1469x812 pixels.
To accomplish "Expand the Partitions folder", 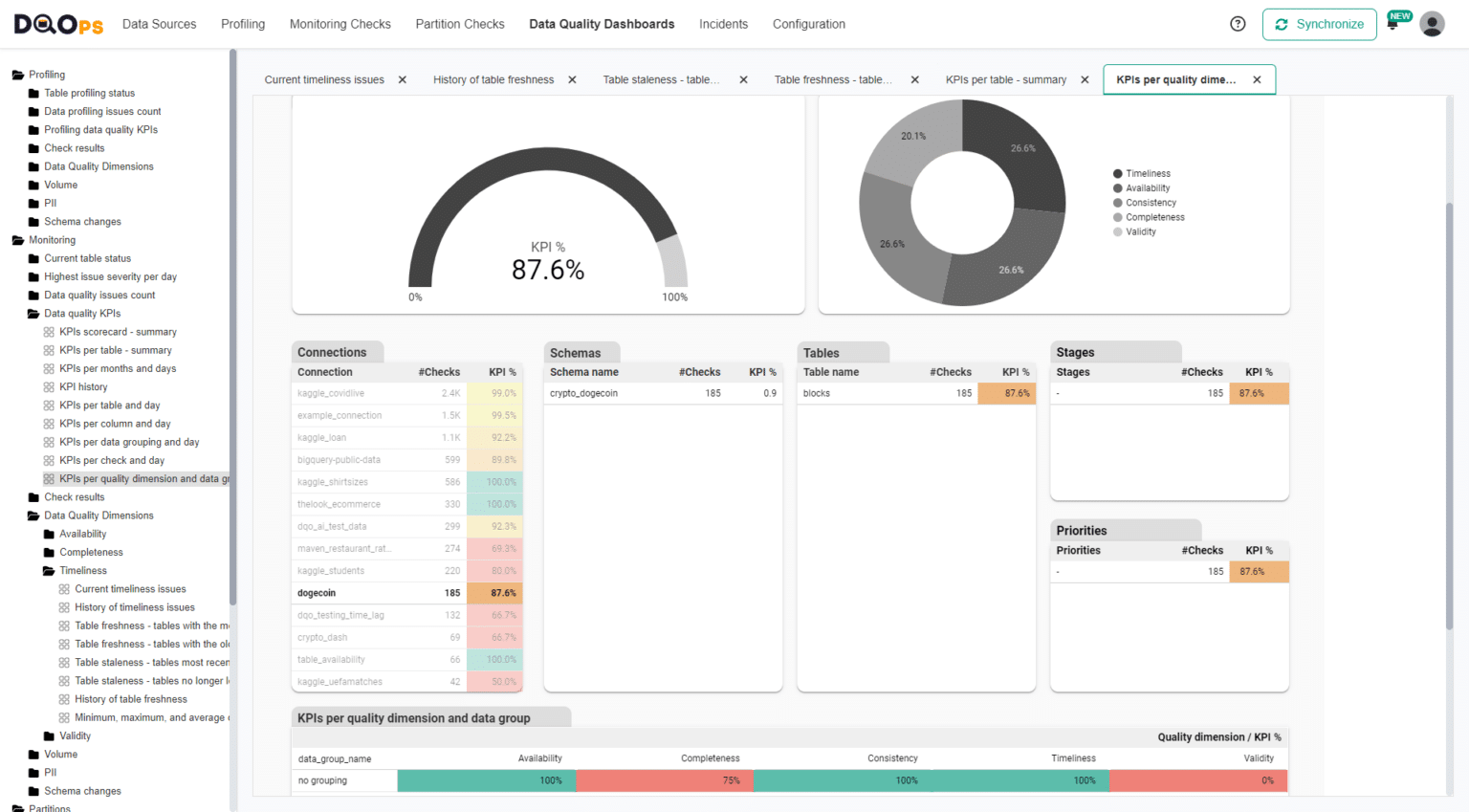I will point(15,808).
